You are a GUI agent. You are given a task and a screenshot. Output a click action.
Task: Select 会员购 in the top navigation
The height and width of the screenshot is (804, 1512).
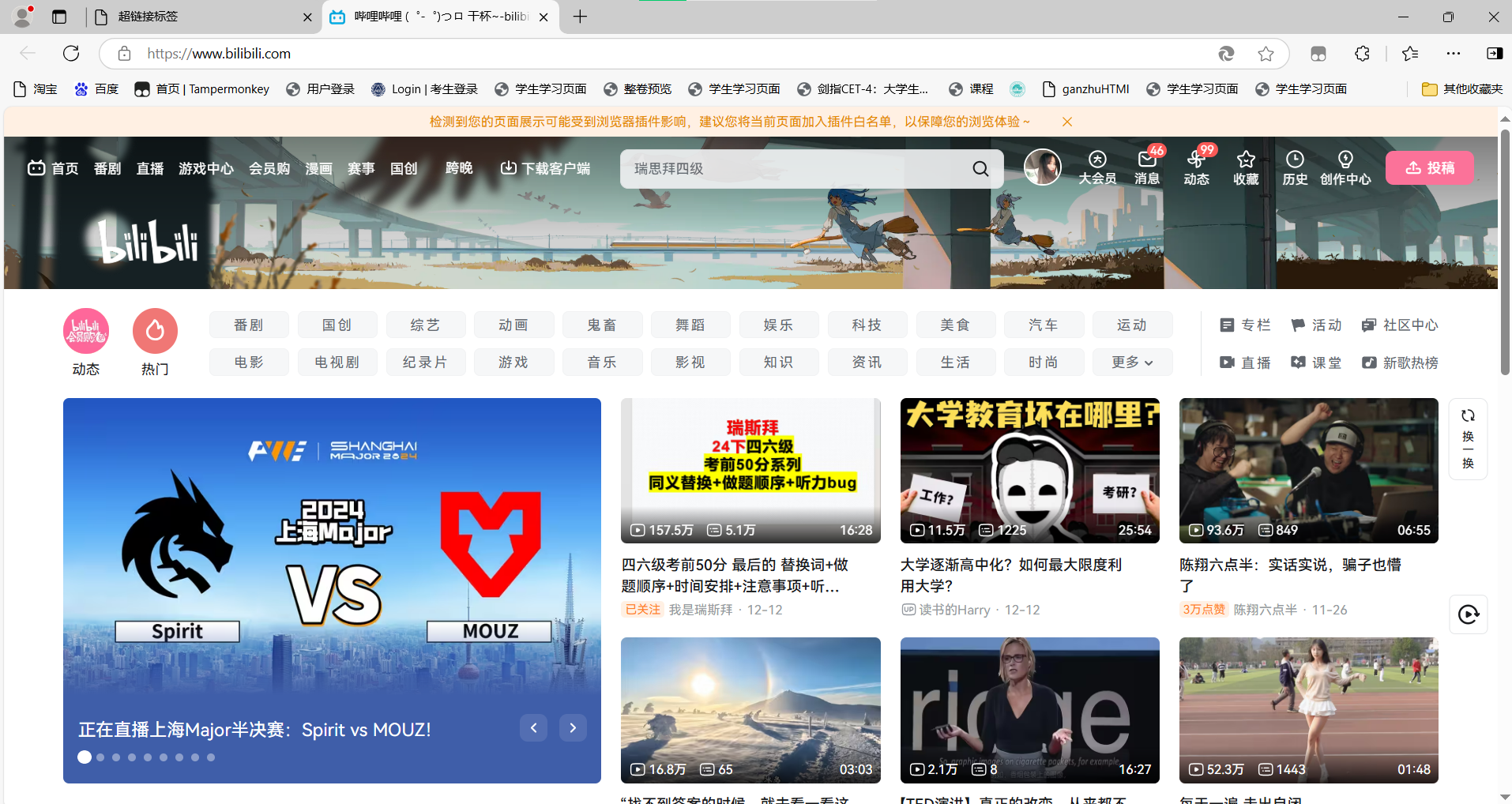[269, 168]
